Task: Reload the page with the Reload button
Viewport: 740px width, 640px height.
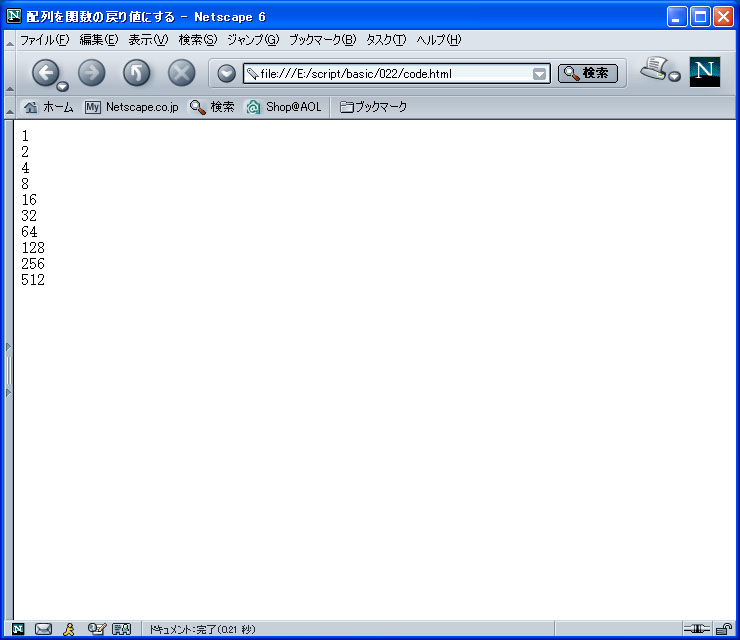Action: 136,73
